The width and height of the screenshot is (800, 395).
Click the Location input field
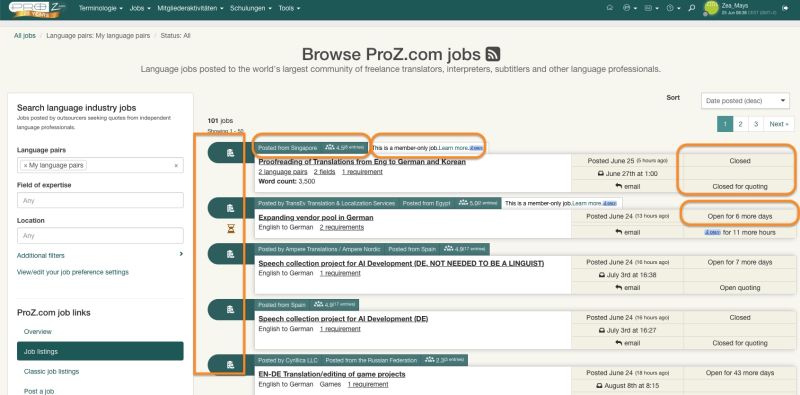pyautogui.click(x=100, y=236)
